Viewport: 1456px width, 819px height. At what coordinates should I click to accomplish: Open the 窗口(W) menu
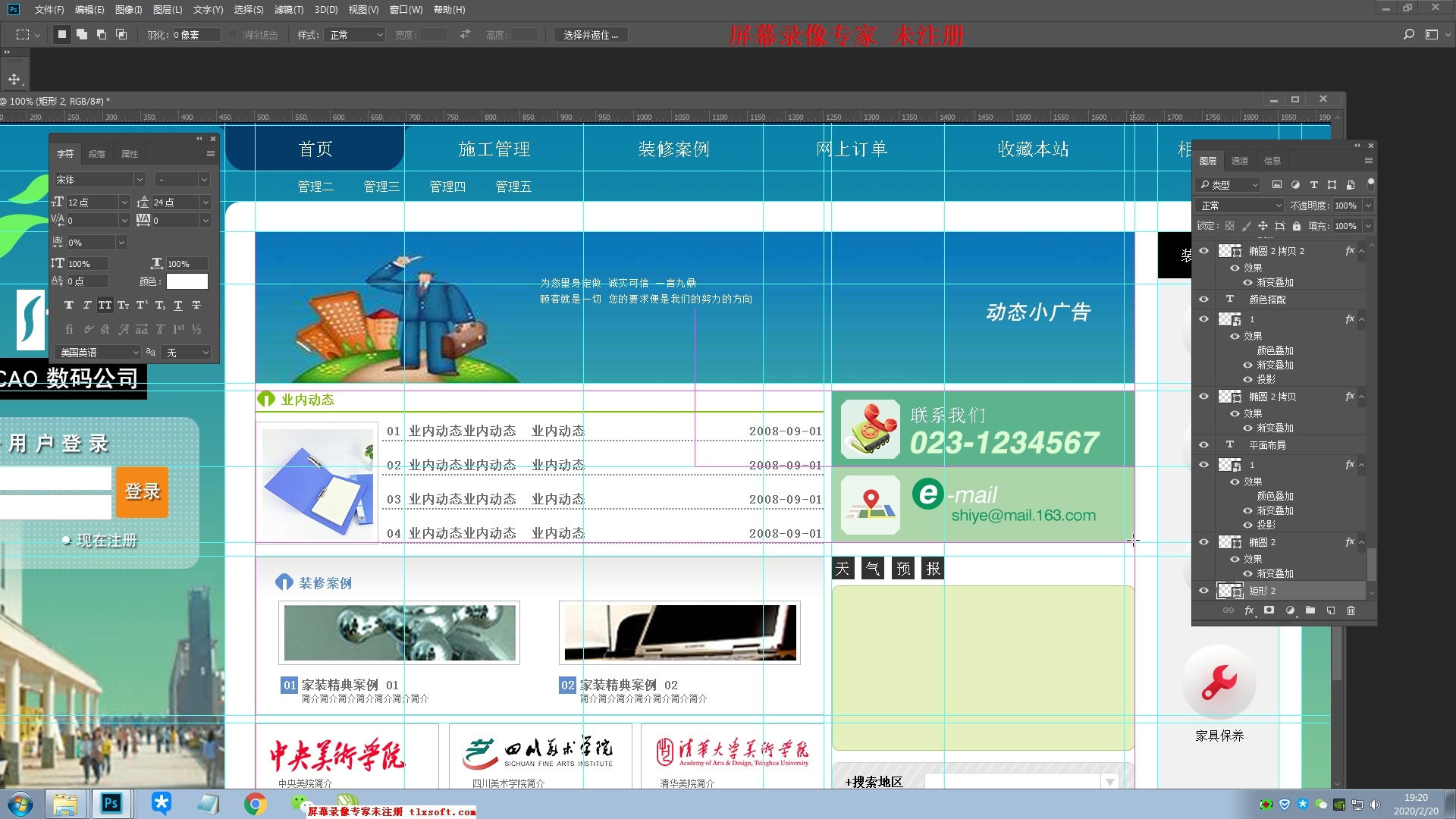[x=406, y=10]
